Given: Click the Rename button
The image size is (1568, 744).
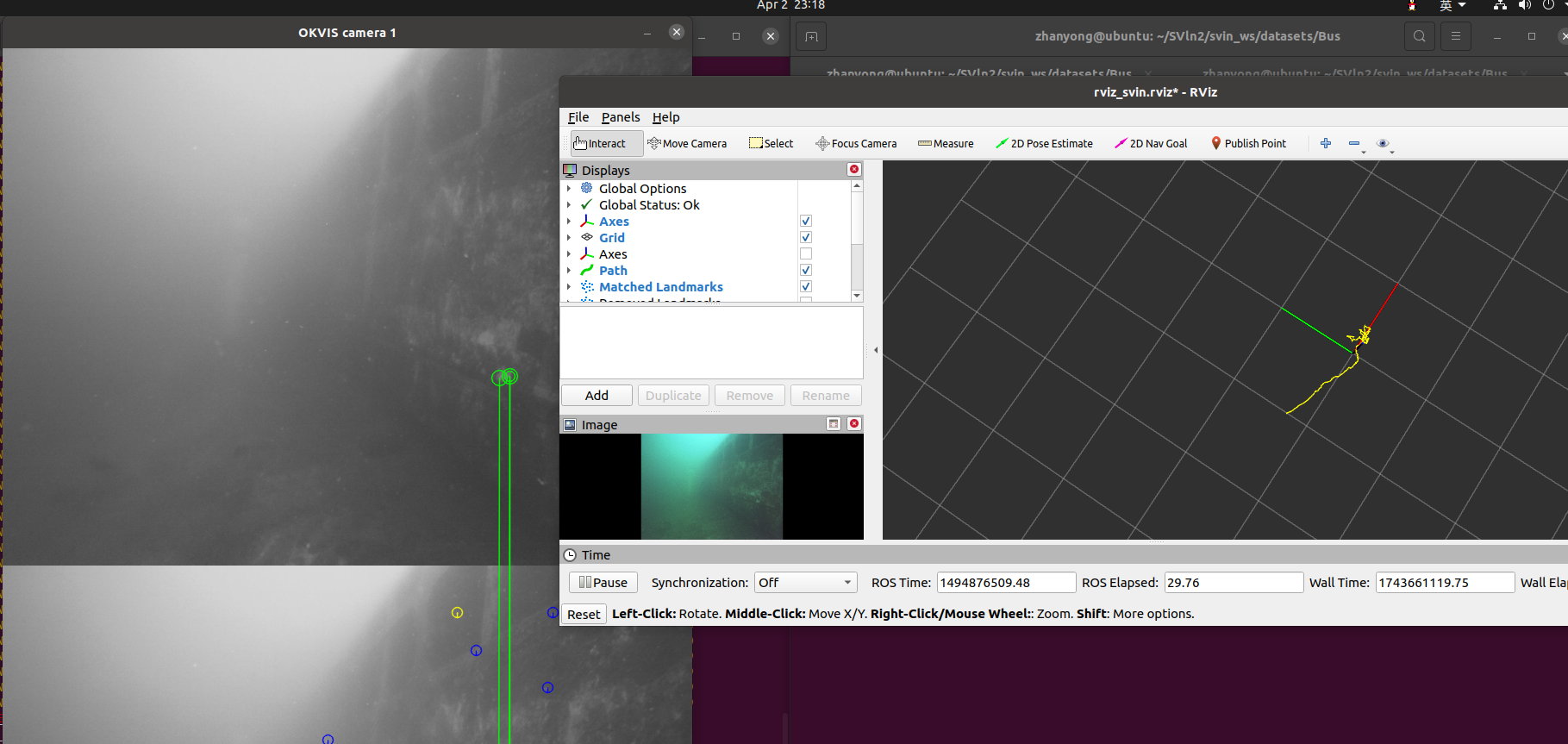Looking at the screenshot, I should coord(826,396).
